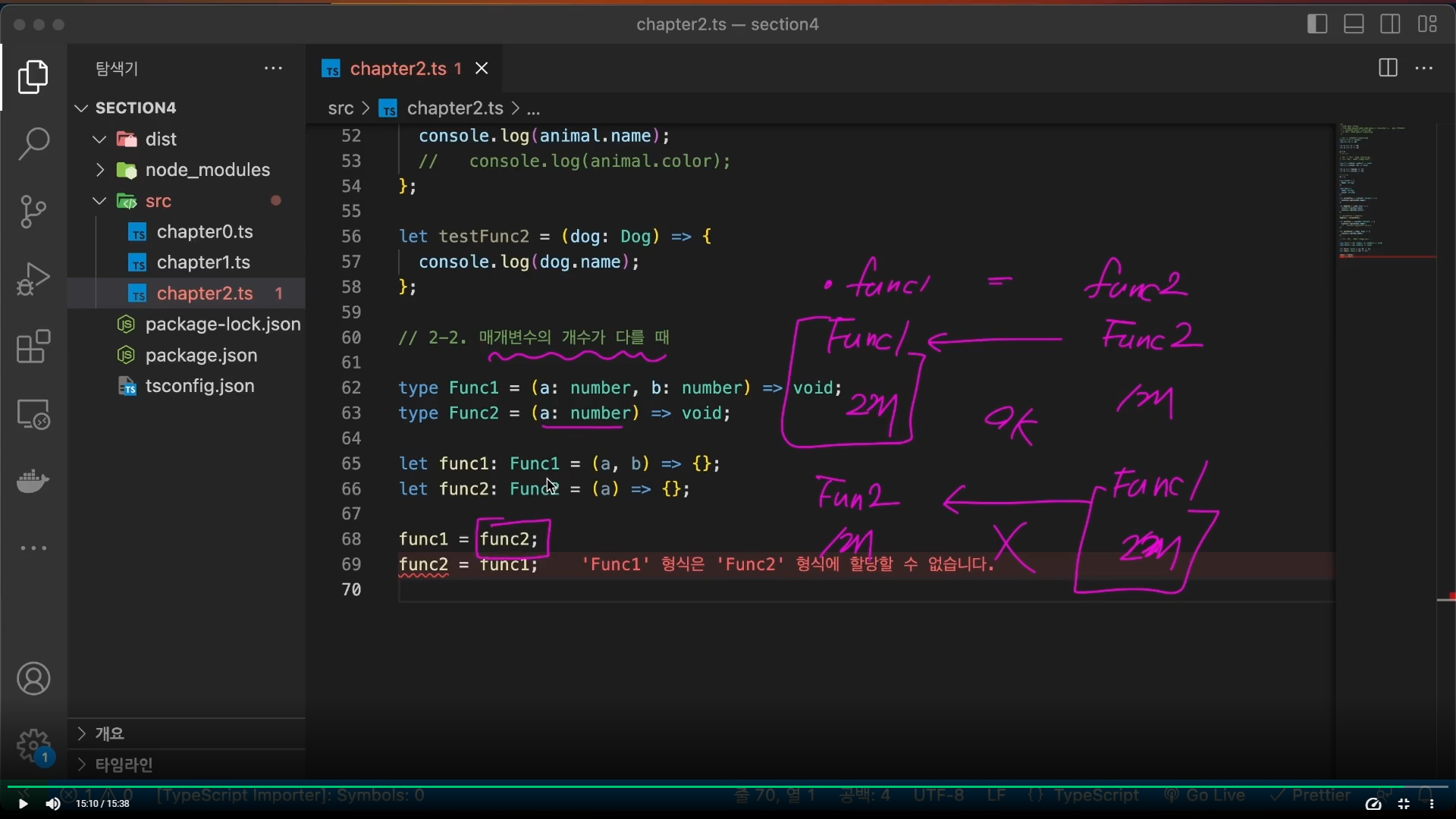
Task: Toggle secondary sidebar layout button
Action: click(1390, 24)
